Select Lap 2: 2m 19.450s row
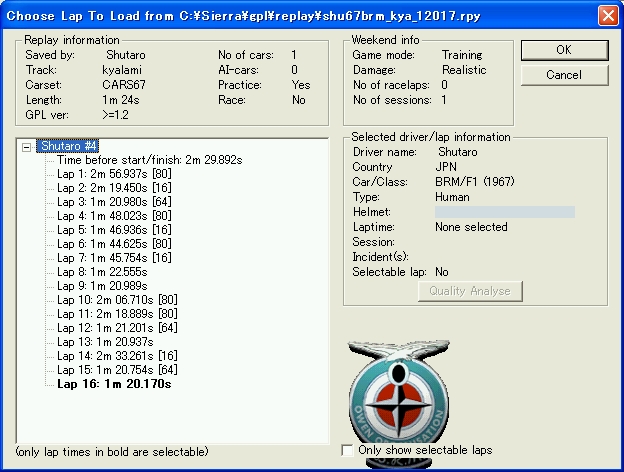This screenshot has height=472, width=624. 114,188
